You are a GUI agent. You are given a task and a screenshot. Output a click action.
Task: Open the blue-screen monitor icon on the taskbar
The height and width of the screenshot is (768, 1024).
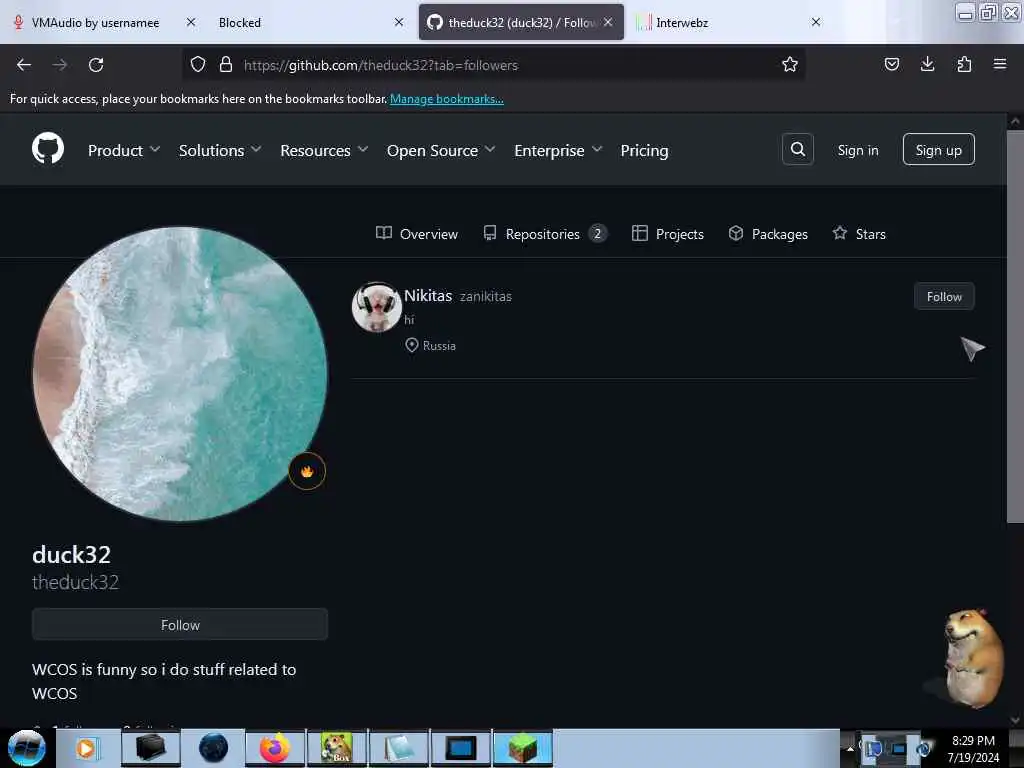coord(461,748)
